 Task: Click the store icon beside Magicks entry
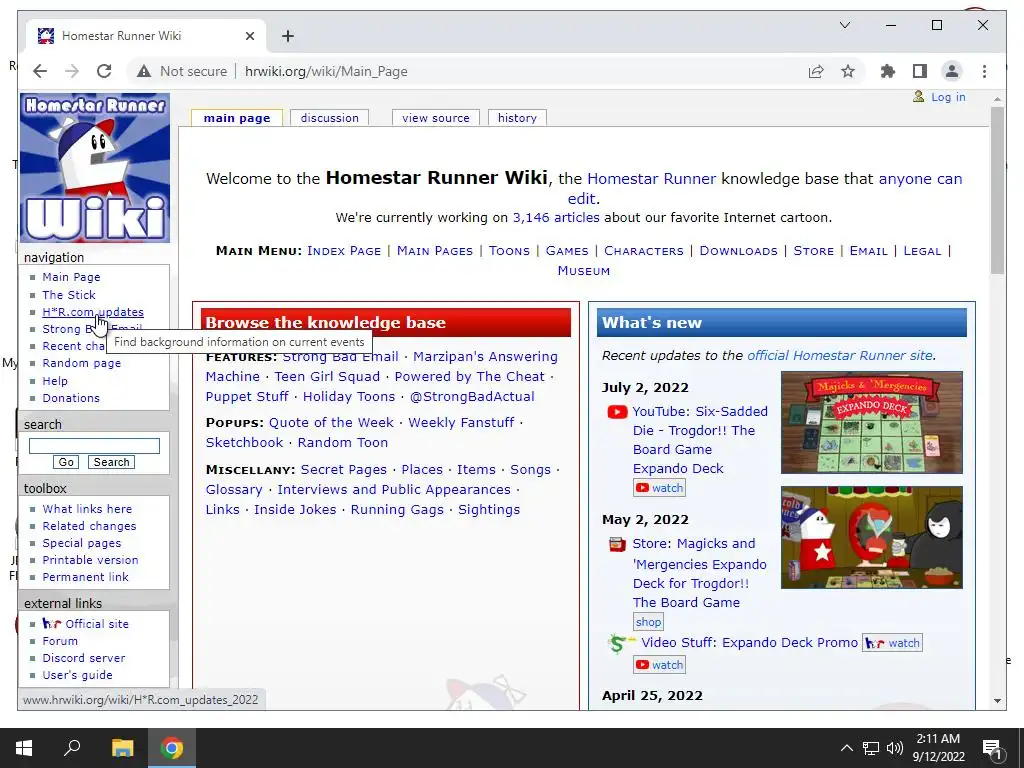tap(617, 544)
